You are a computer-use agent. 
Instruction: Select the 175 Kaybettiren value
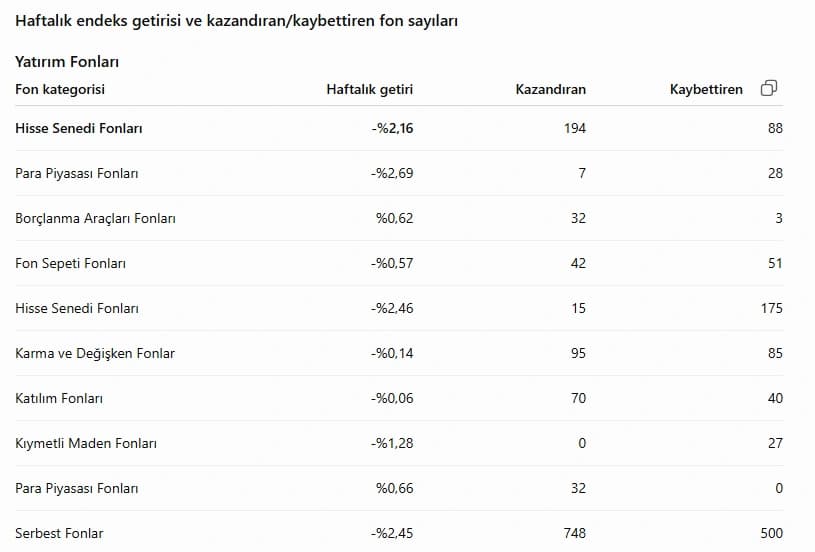[x=772, y=308]
